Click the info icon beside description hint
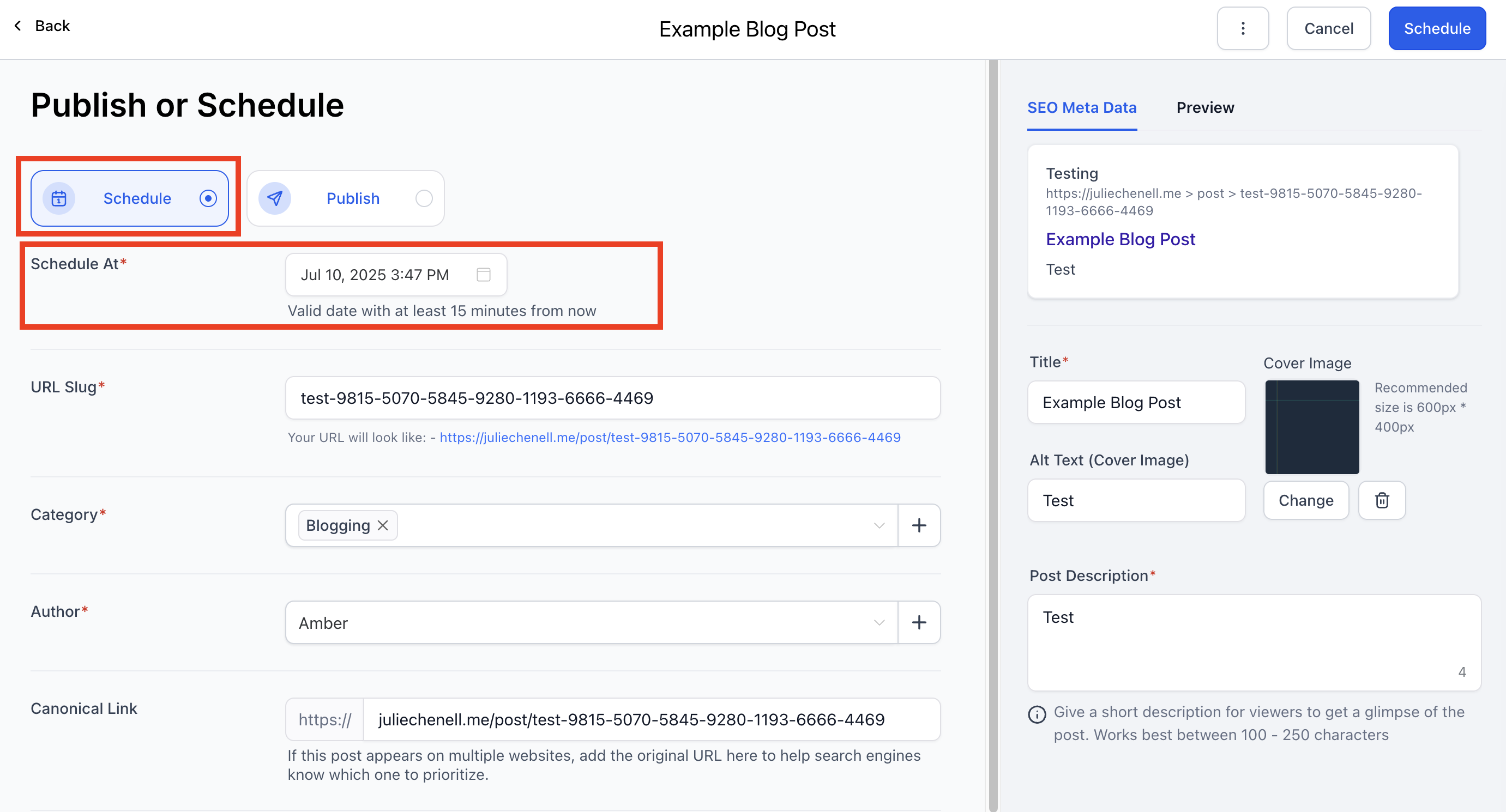The height and width of the screenshot is (812, 1506). click(1037, 714)
